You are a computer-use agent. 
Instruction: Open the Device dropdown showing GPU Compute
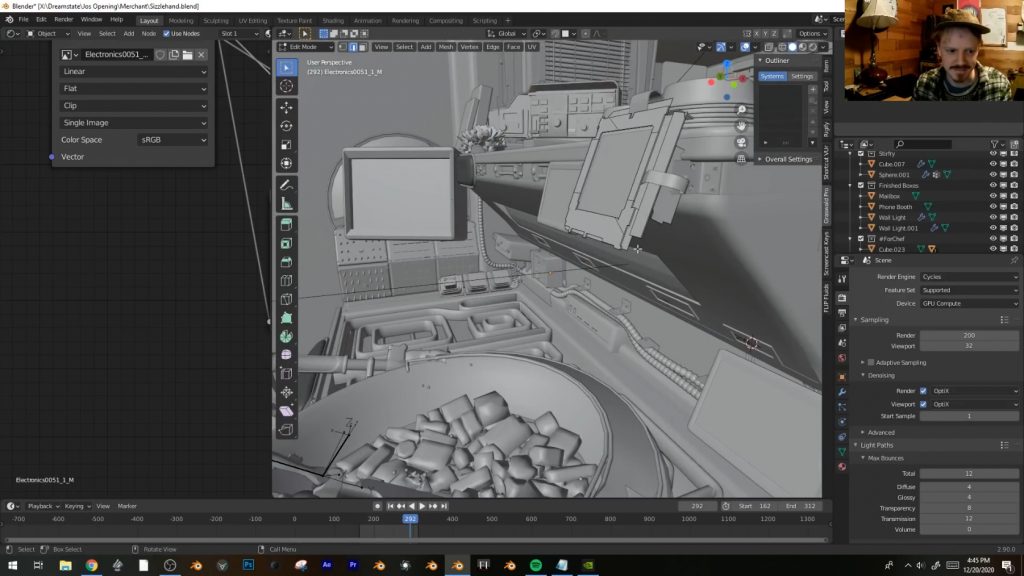click(969, 304)
